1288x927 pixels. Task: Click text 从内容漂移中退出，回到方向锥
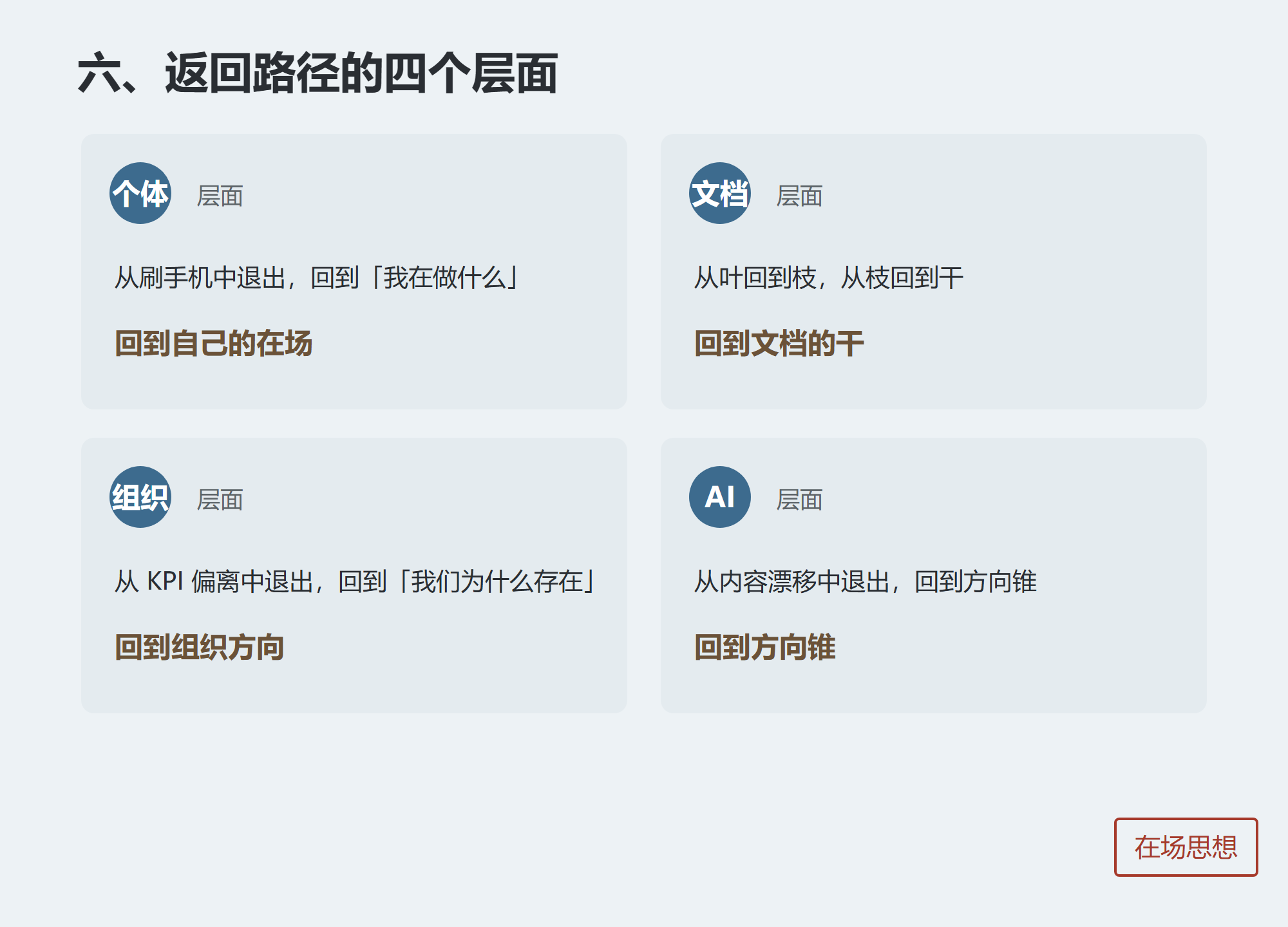866,582
